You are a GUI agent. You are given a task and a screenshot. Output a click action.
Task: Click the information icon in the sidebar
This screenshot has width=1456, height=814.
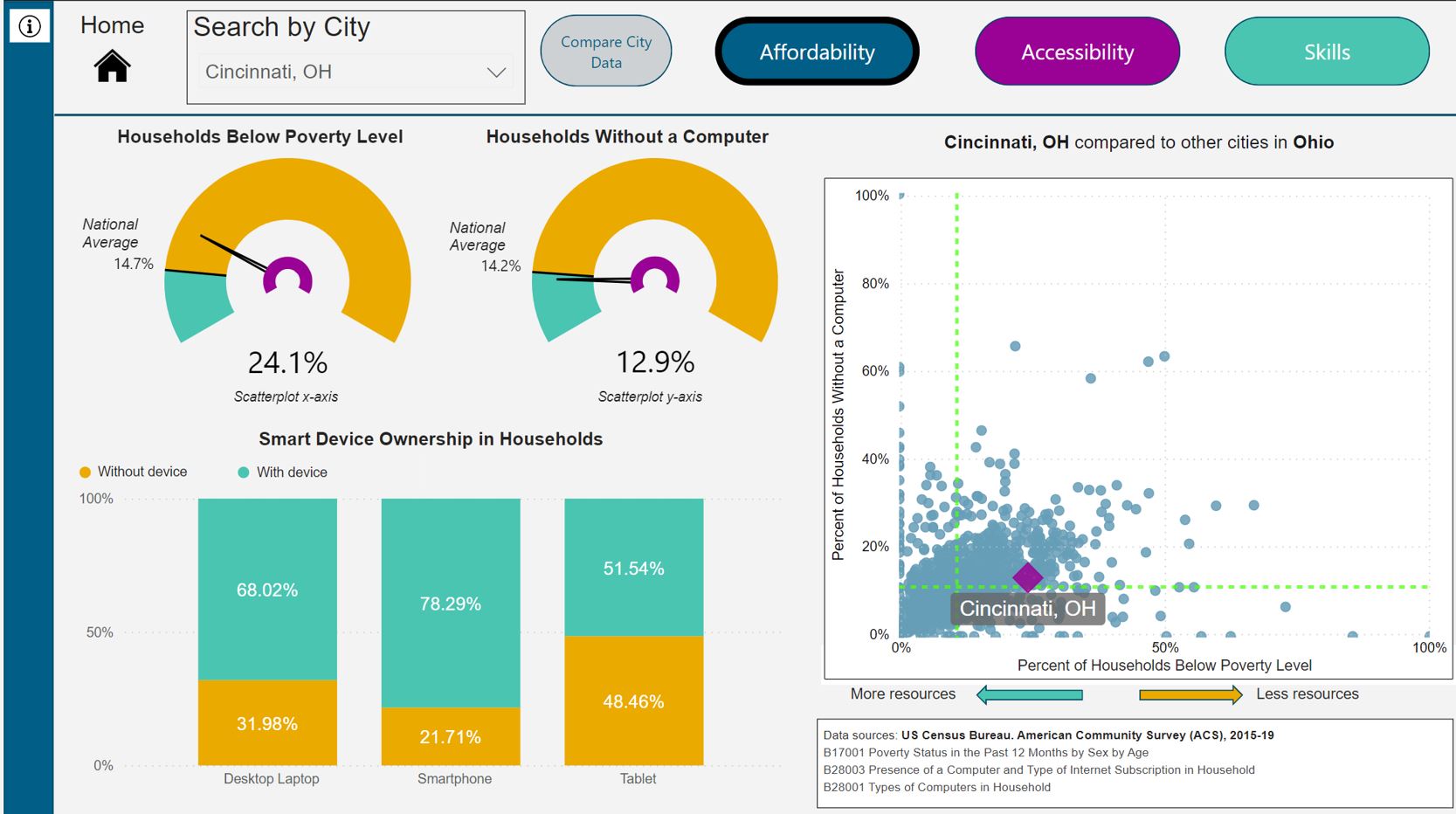click(x=29, y=27)
